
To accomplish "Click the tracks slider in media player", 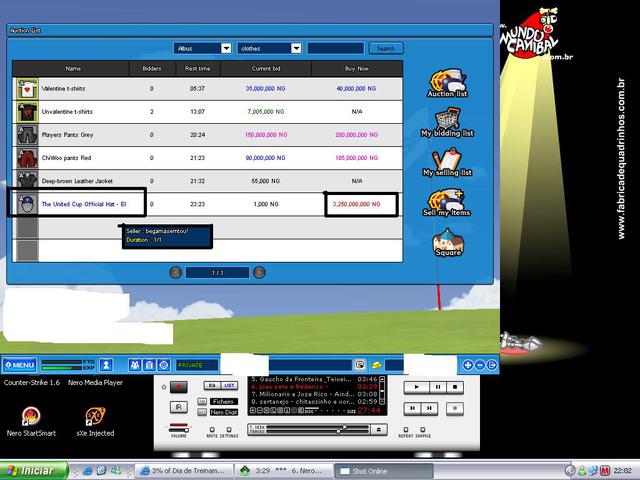I will [318, 431].
